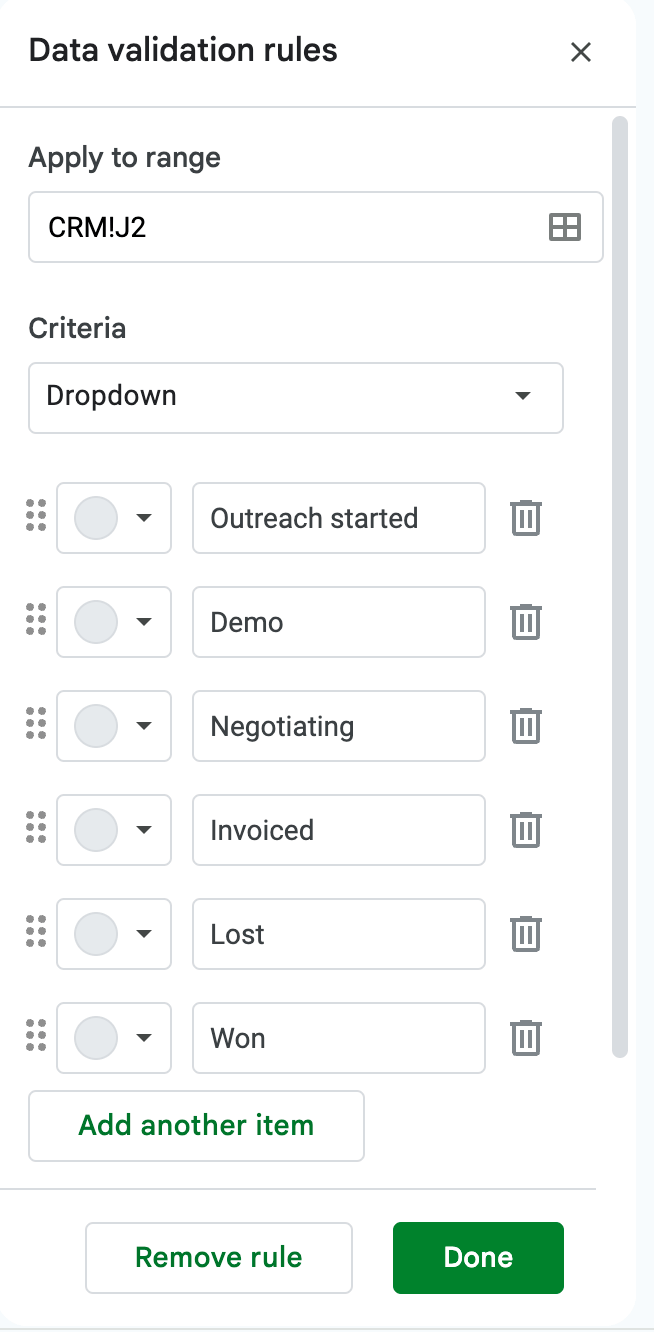The image size is (654, 1332).
Task: Click 'Add another item' button
Action: tap(196, 1126)
